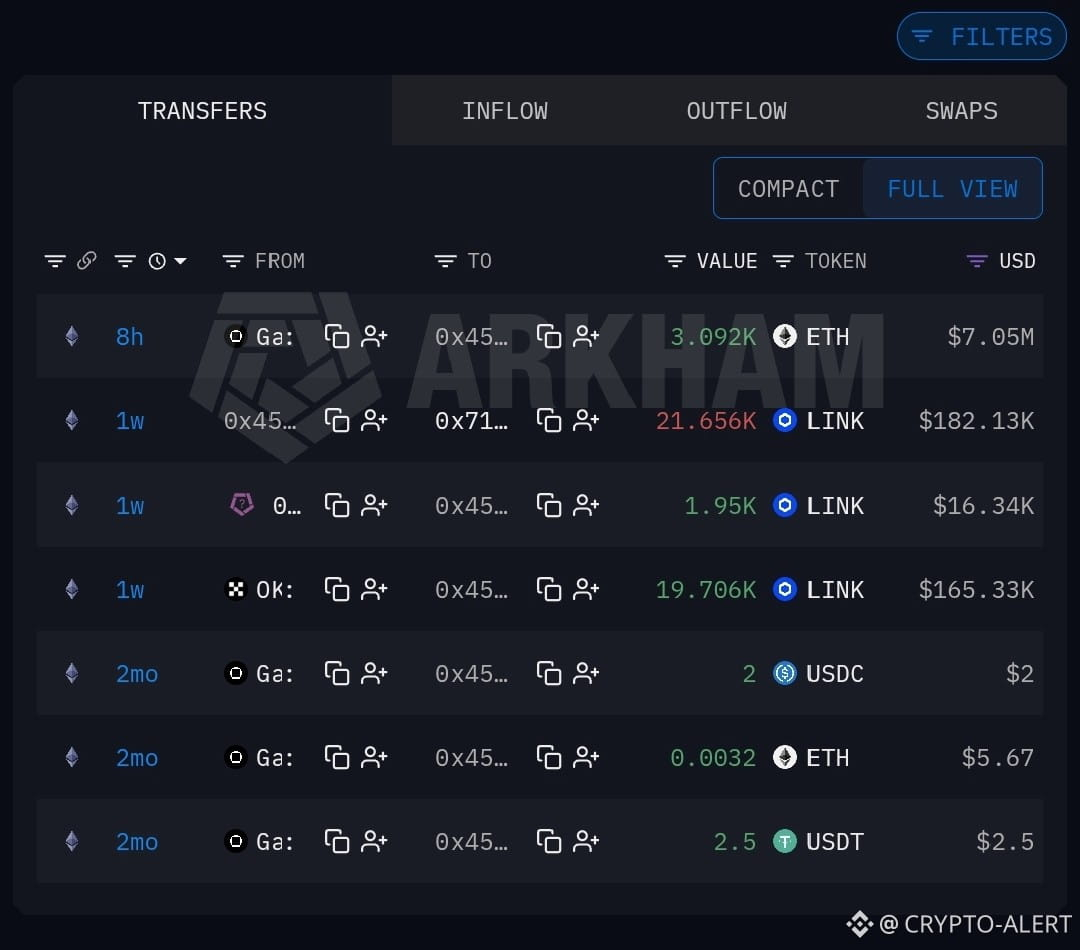Open the USD column filter
1080x950 pixels.
(977, 261)
